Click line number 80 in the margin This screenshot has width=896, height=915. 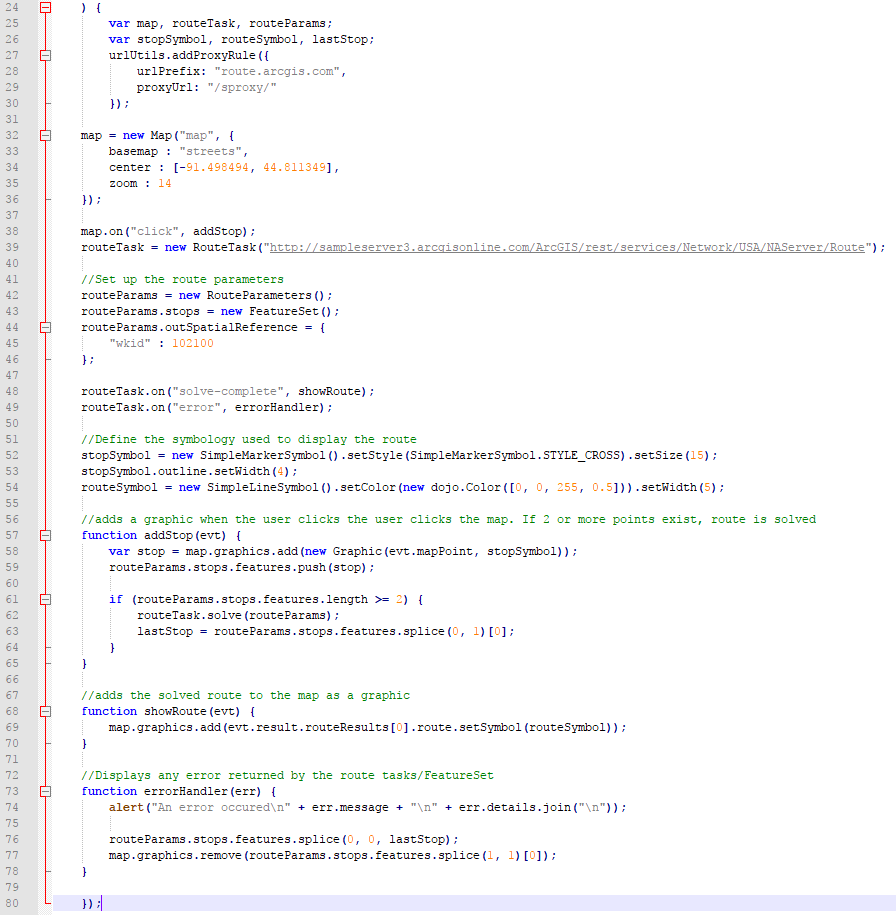12,903
